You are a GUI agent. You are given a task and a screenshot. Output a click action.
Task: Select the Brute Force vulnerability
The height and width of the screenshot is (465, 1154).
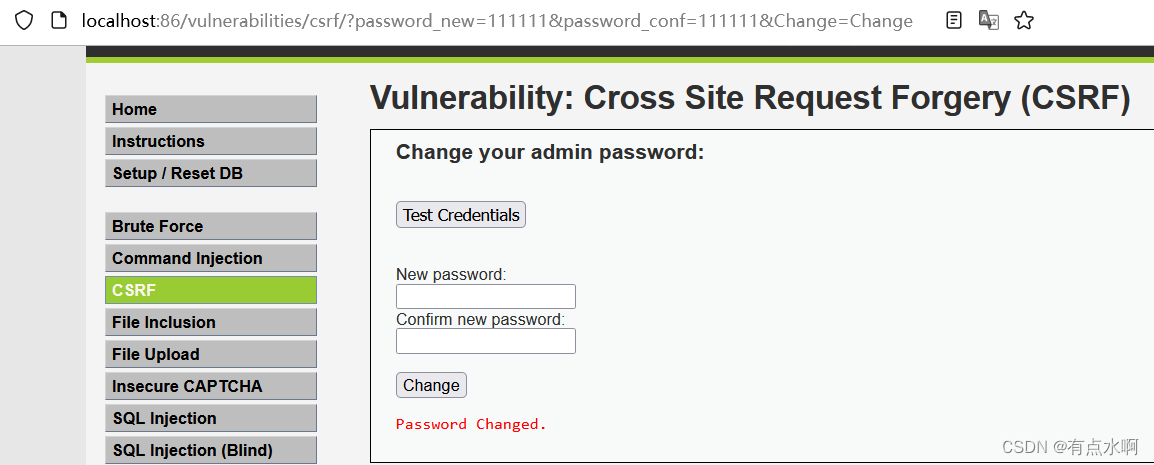[x=210, y=226]
